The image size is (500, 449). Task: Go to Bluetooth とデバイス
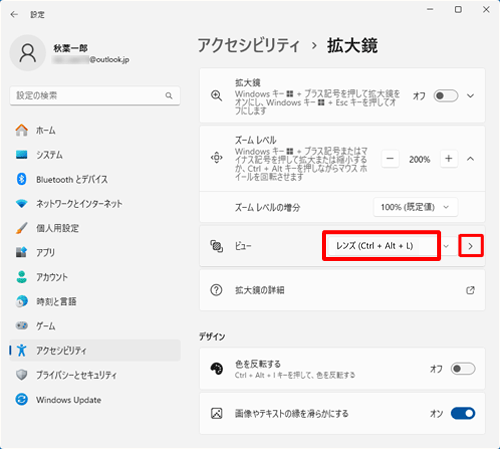(x=95, y=179)
